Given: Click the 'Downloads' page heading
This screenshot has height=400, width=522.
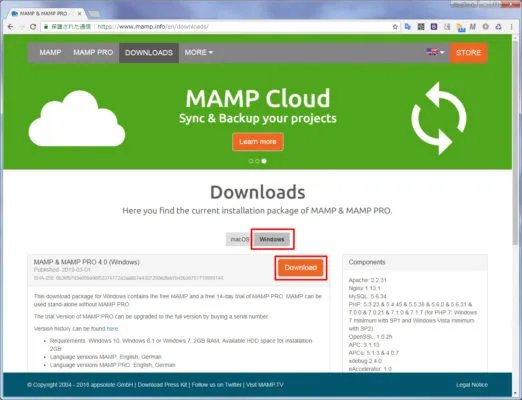Looking at the screenshot, I should [x=258, y=192].
